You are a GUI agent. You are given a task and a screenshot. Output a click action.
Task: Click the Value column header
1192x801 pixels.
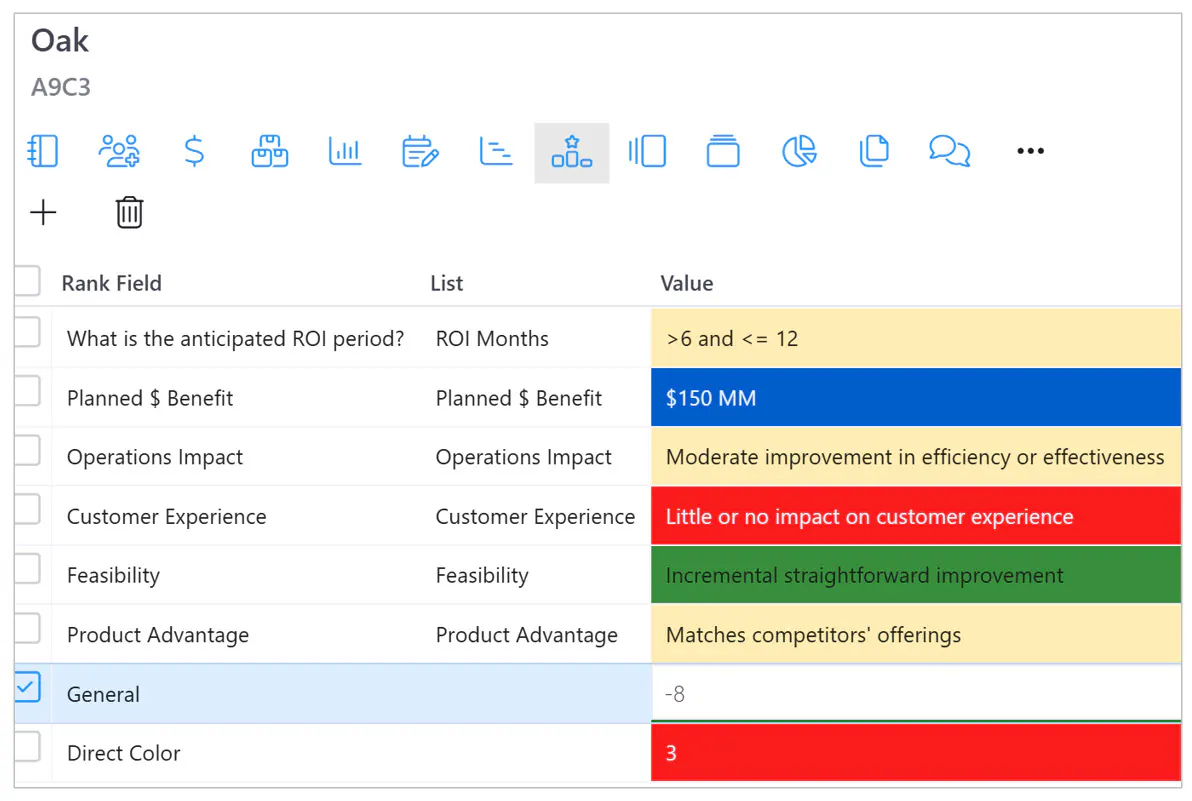(x=686, y=283)
